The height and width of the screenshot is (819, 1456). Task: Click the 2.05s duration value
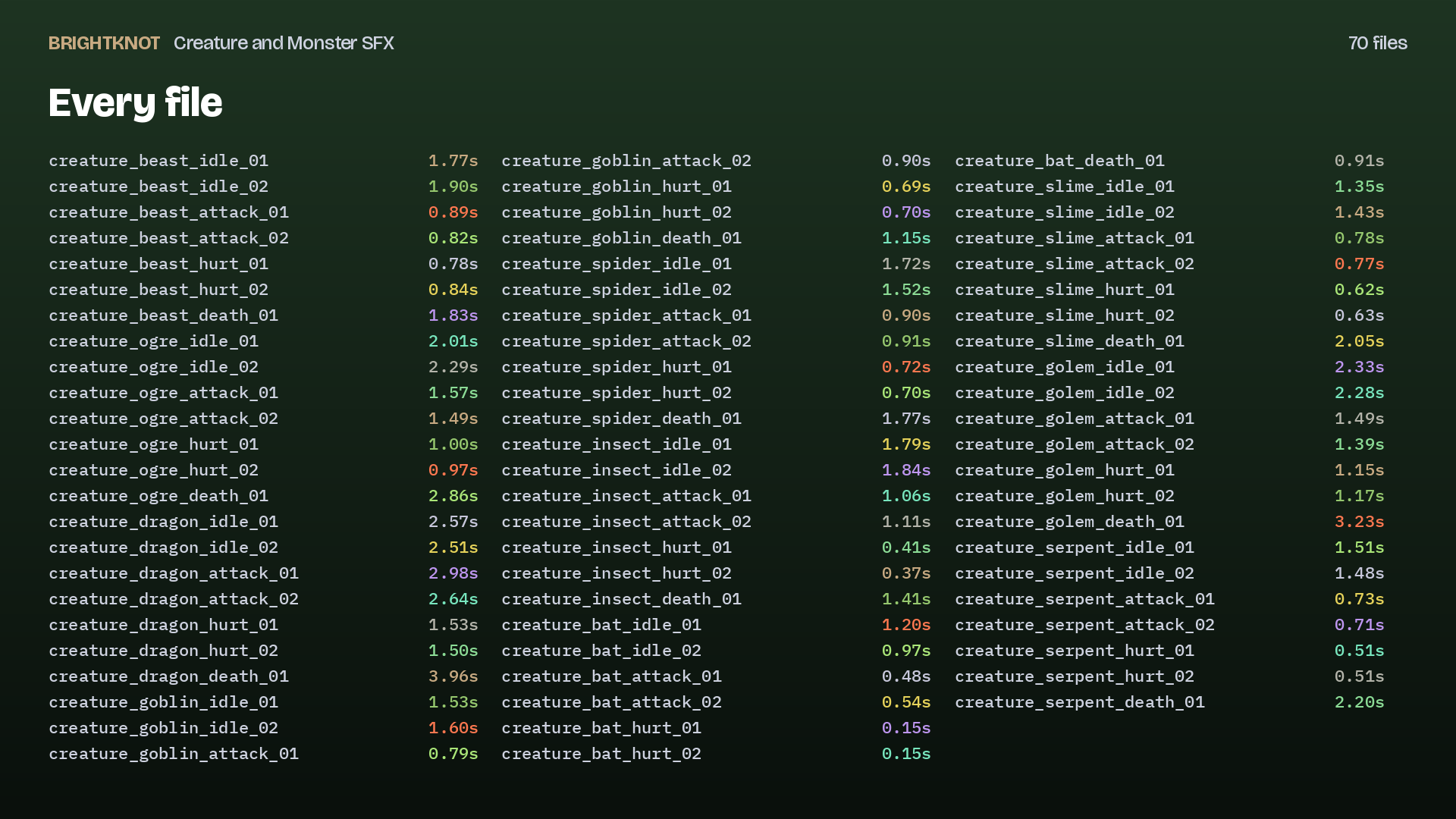tap(1359, 341)
